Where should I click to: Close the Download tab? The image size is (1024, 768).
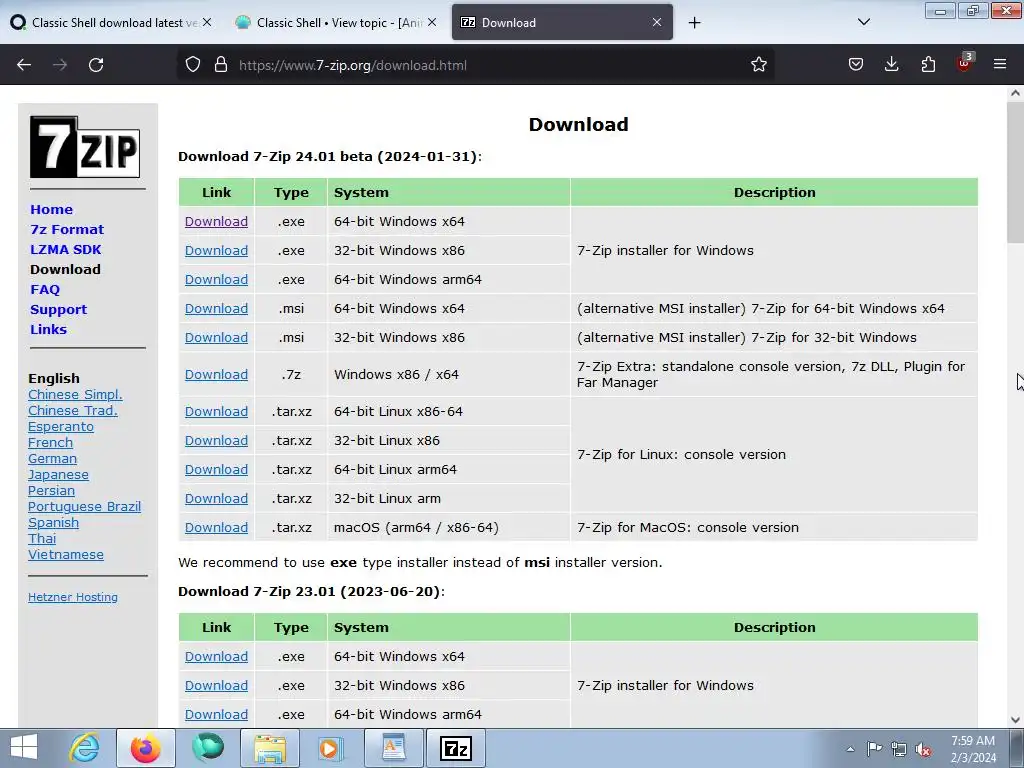tap(657, 22)
